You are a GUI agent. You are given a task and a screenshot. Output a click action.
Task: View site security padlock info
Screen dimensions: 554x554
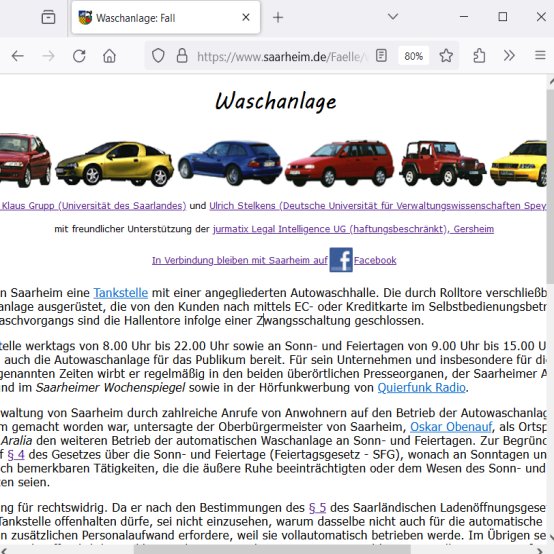tap(182, 56)
